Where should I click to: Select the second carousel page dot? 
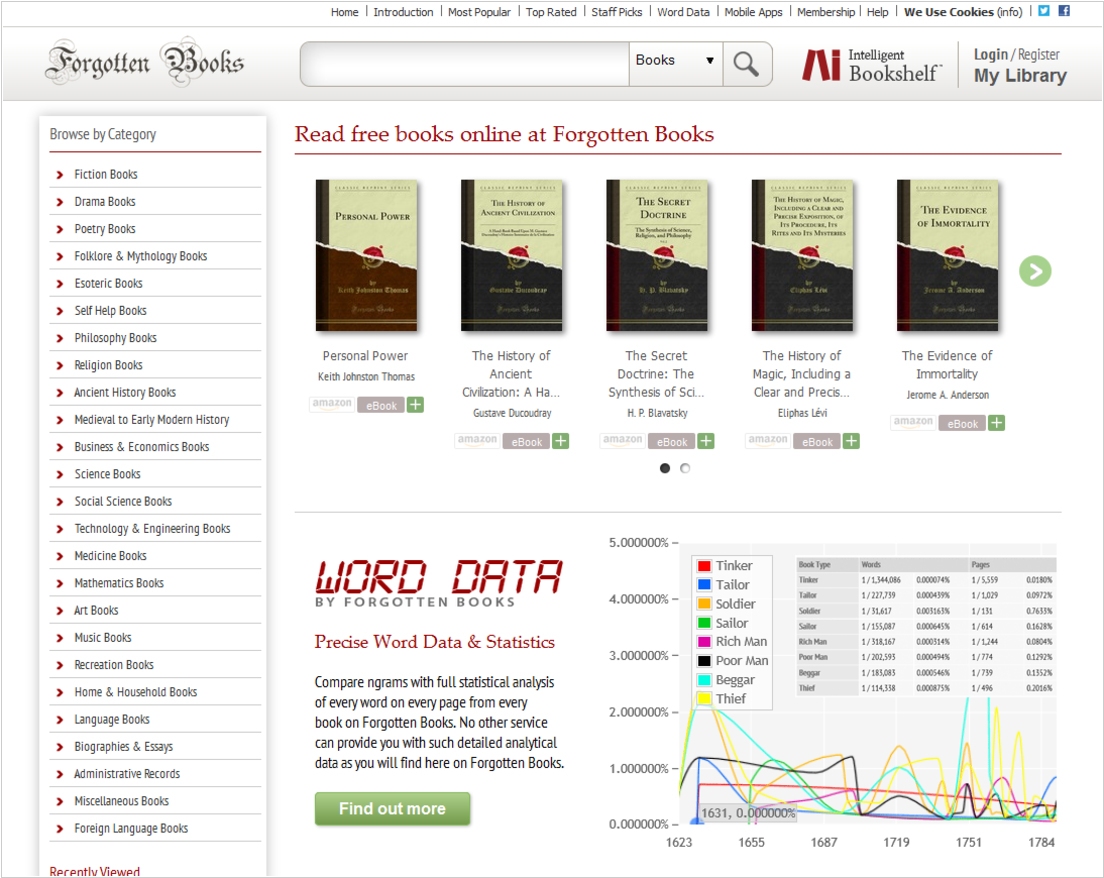coord(685,468)
